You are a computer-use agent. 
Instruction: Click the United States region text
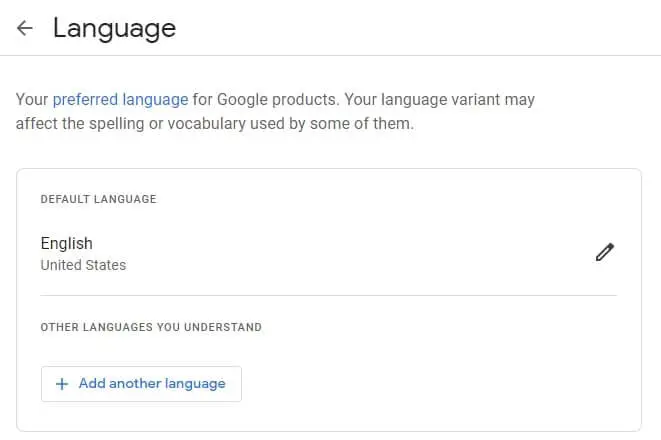tap(83, 265)
